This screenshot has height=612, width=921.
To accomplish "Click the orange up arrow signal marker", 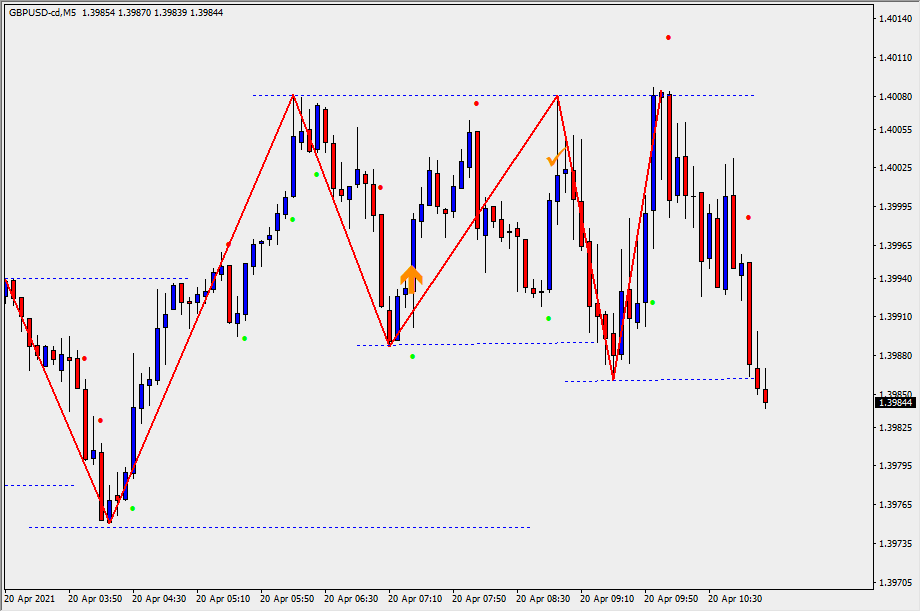I will [x=410, y=278].
